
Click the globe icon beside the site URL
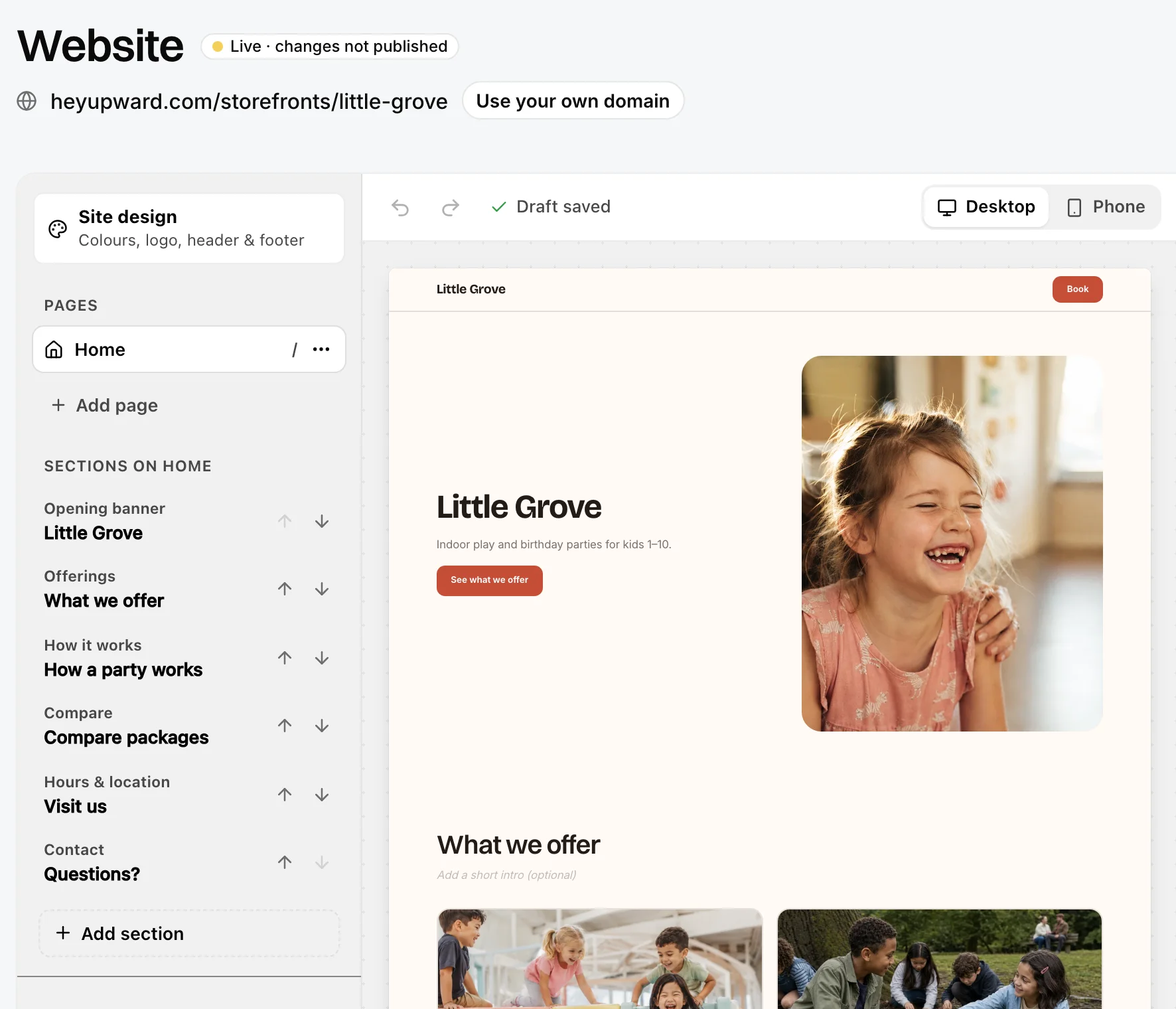click(27, 101)
